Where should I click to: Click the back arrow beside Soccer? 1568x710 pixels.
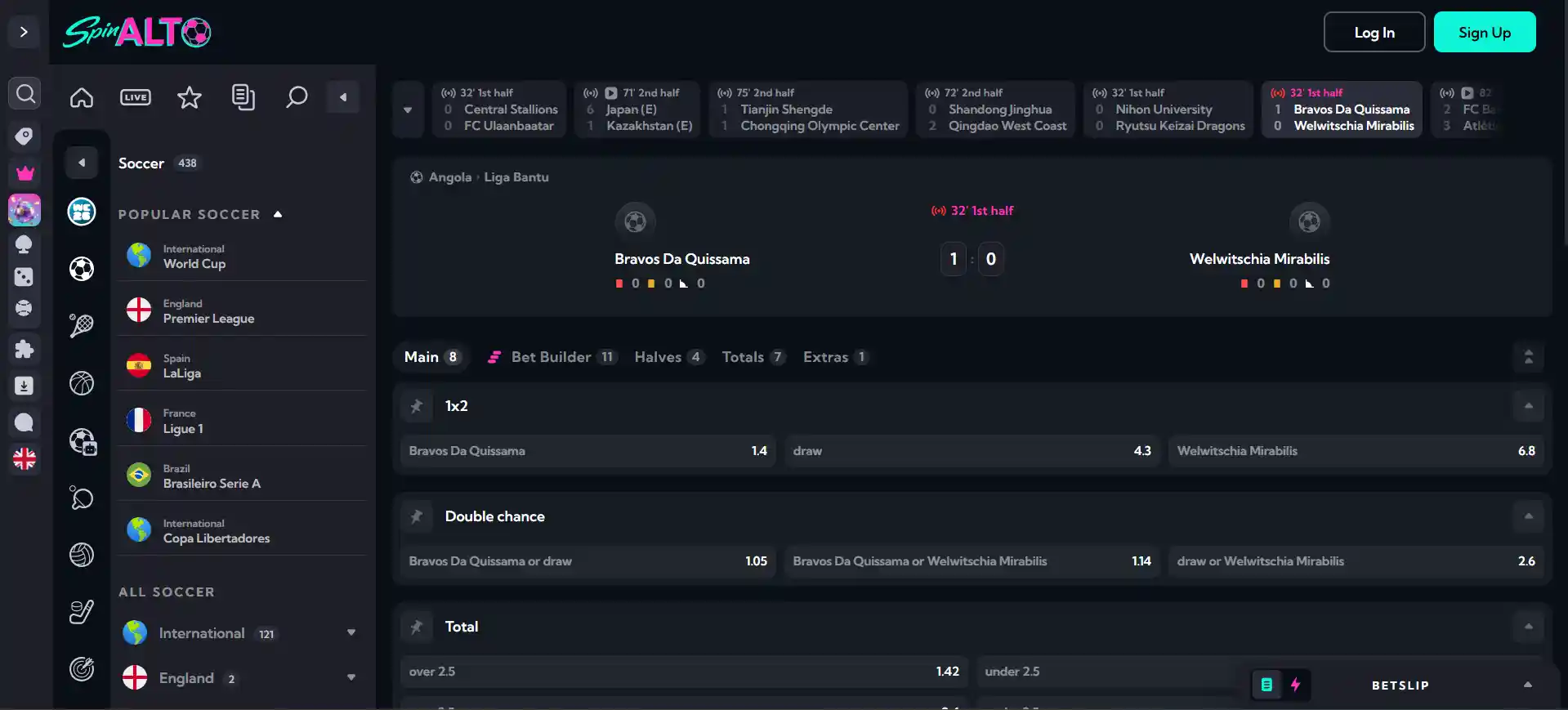click(82, 163)
